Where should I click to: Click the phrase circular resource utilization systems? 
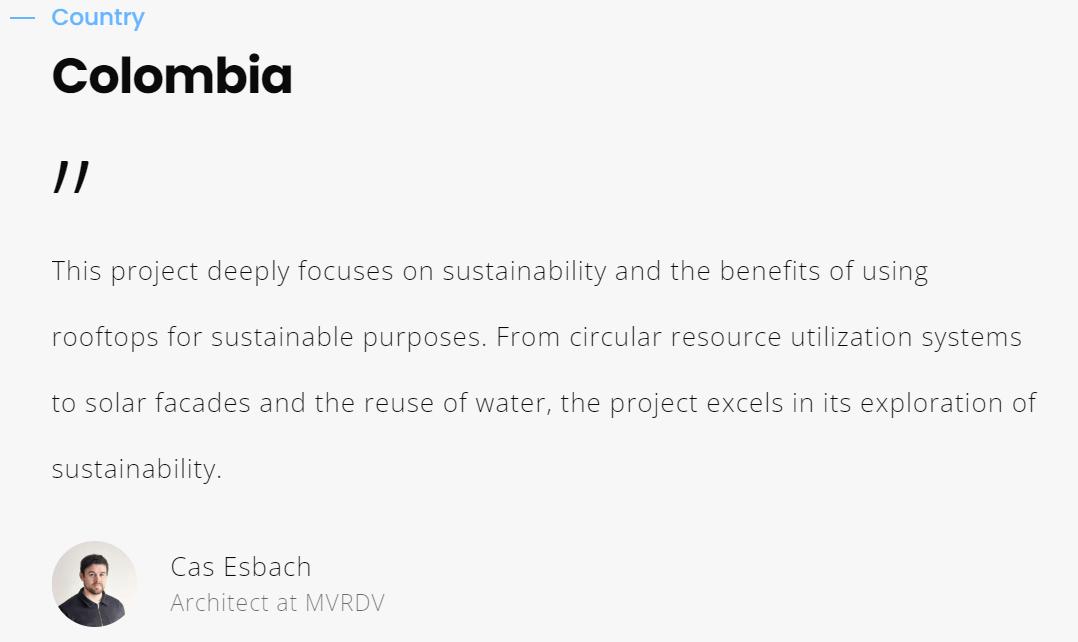pyautogui.click(x=795, y=337)
